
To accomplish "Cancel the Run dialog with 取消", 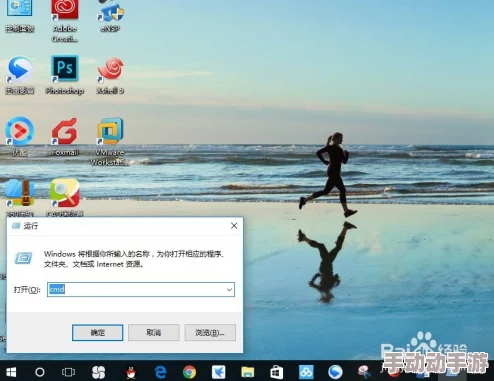I will [x=154, y=332].
